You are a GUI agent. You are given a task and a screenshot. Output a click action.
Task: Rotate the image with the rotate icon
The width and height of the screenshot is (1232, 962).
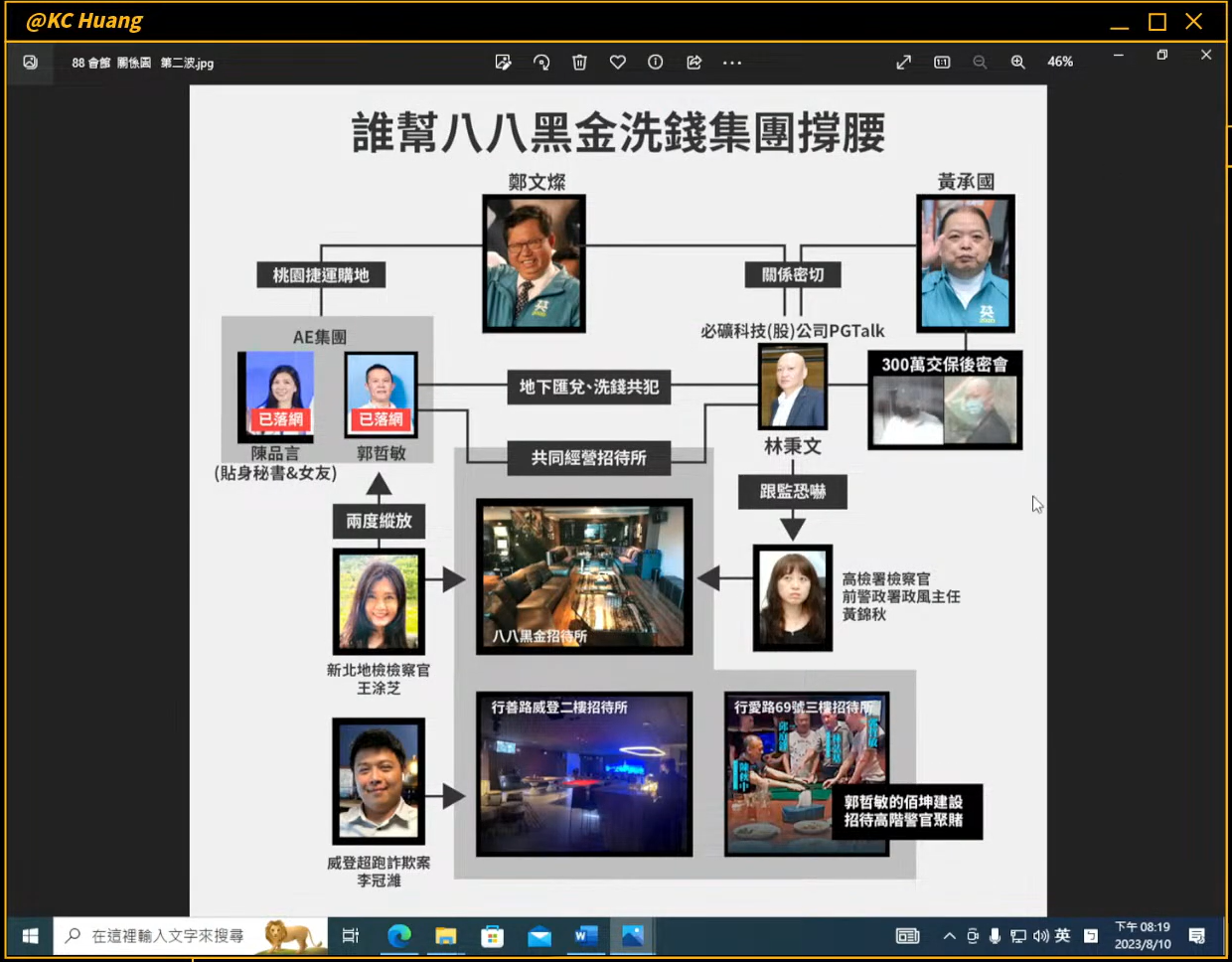[x=541, y=63]
